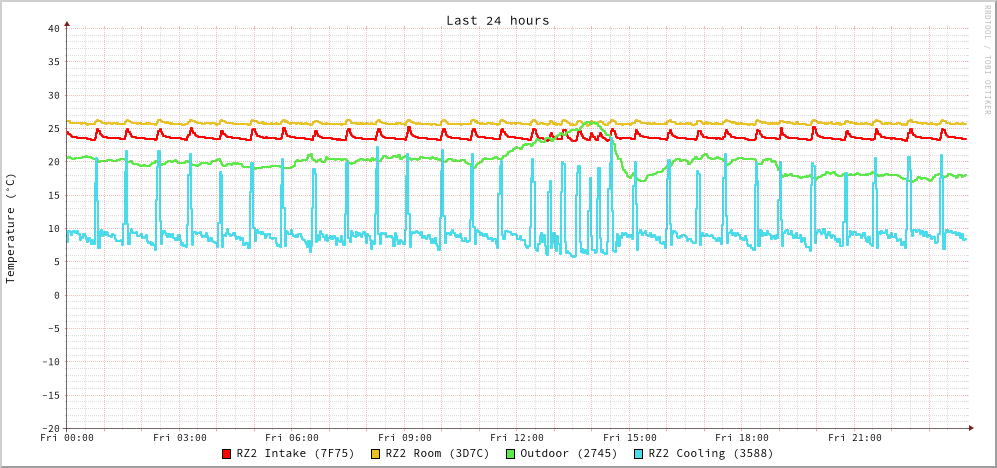Click the 0 value on the y-axis
Viewport: 997px width, 468px height.
pos(56,295)
